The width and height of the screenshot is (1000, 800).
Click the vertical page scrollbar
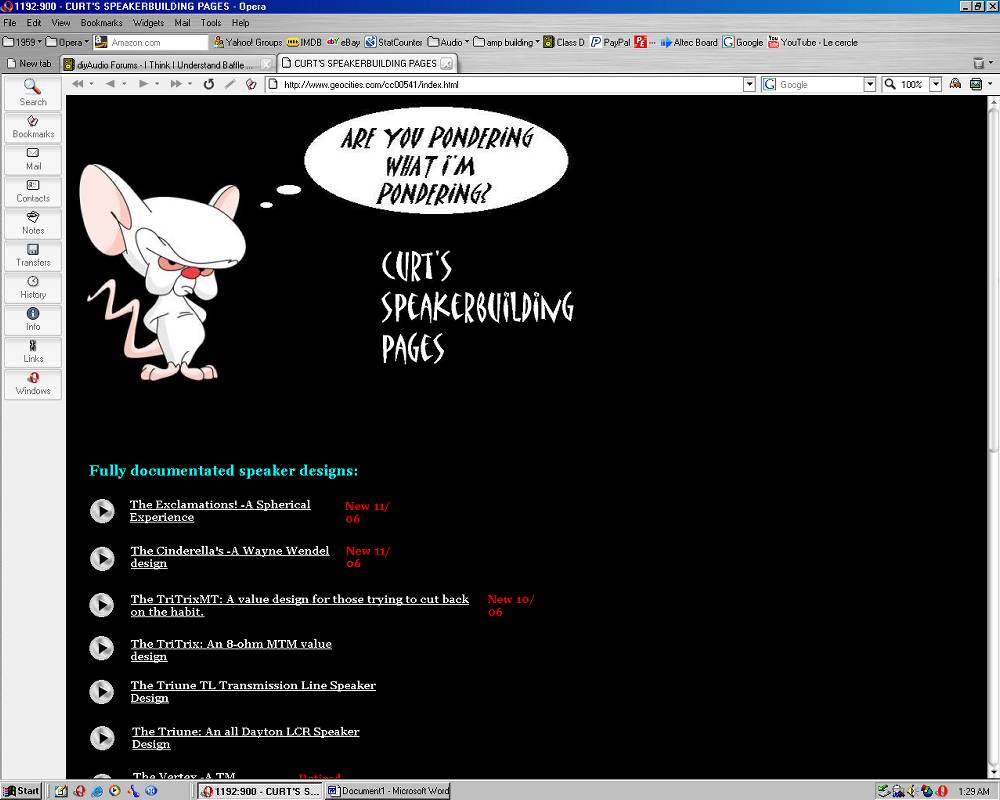click(x=994, y=437)
